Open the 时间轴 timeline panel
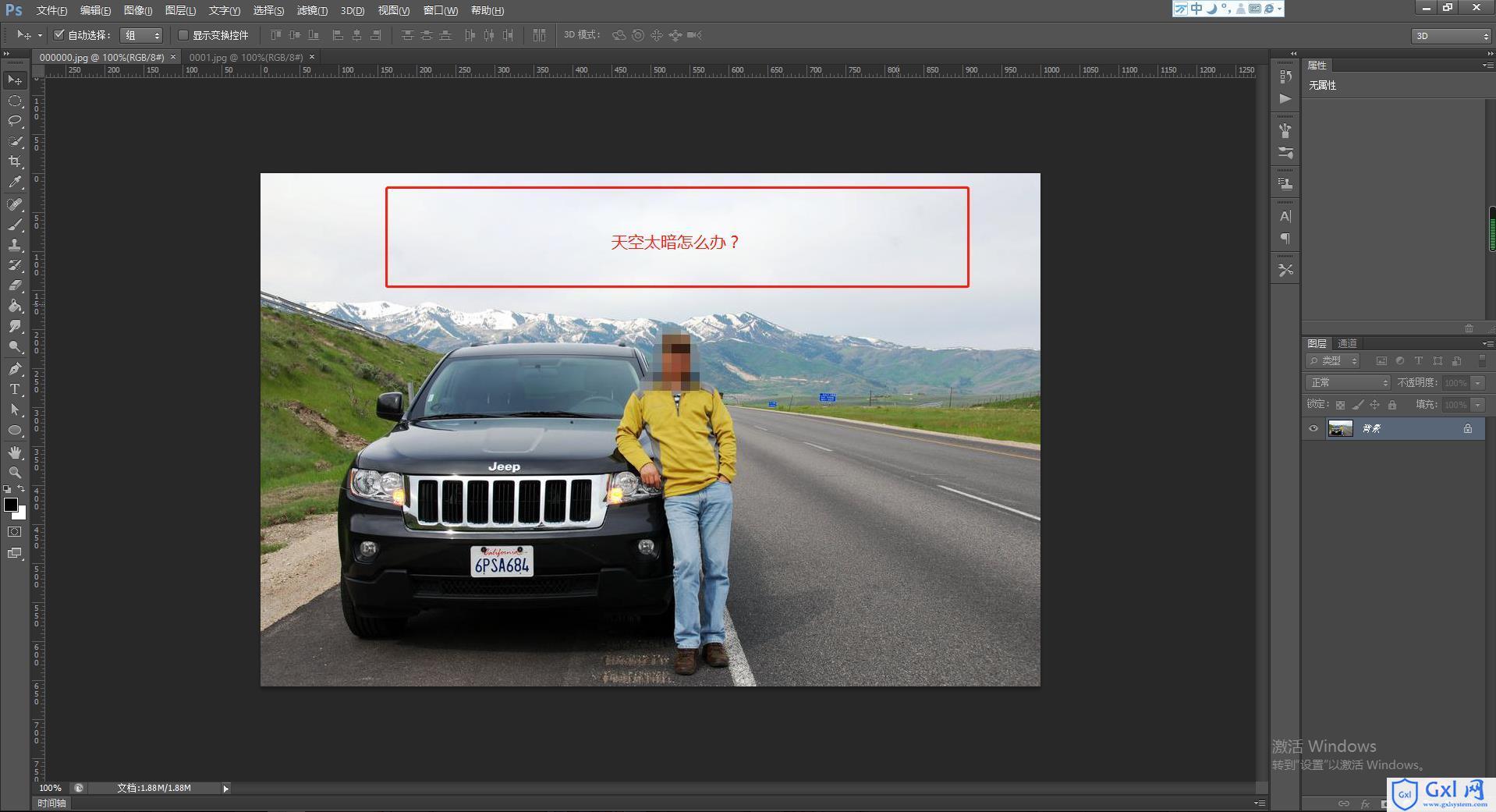The image size is (1496, 812). 52,803
